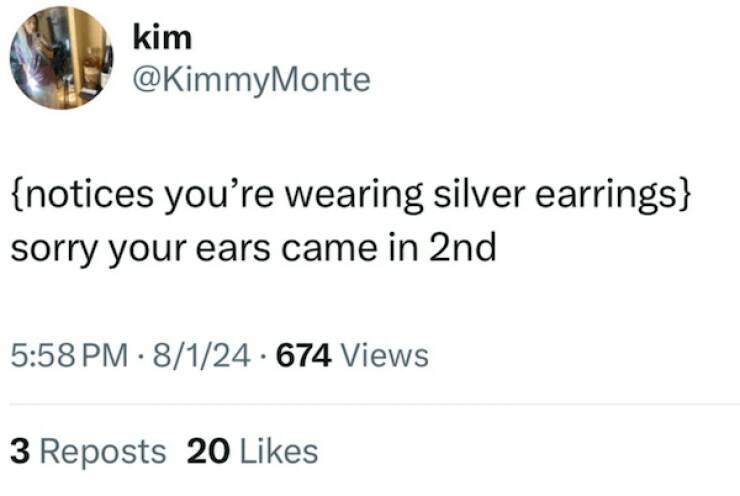The height and width of the screenshot is (496, 740).
Task: Select the word "Views"
Action: 385,355
